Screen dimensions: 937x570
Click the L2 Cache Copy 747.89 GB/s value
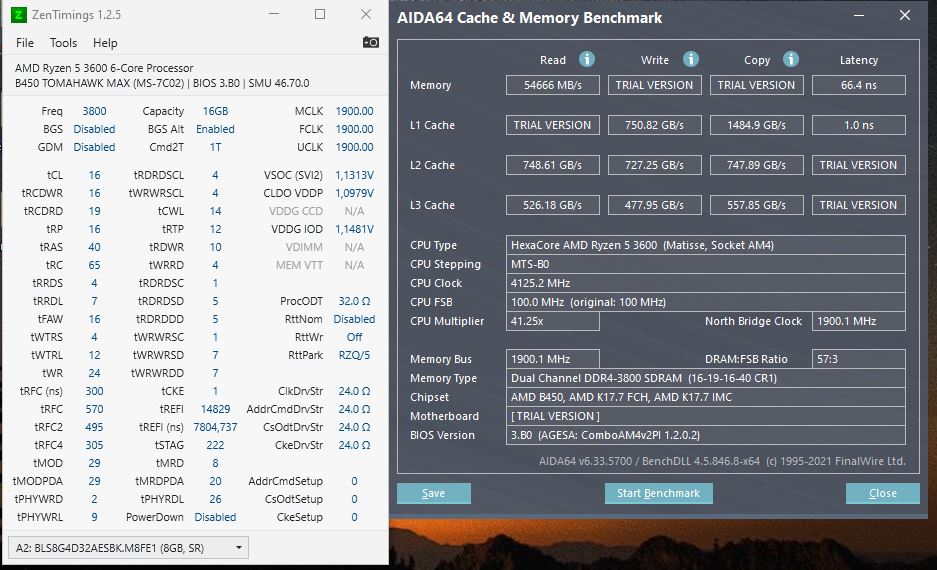(x=757, y=166)
